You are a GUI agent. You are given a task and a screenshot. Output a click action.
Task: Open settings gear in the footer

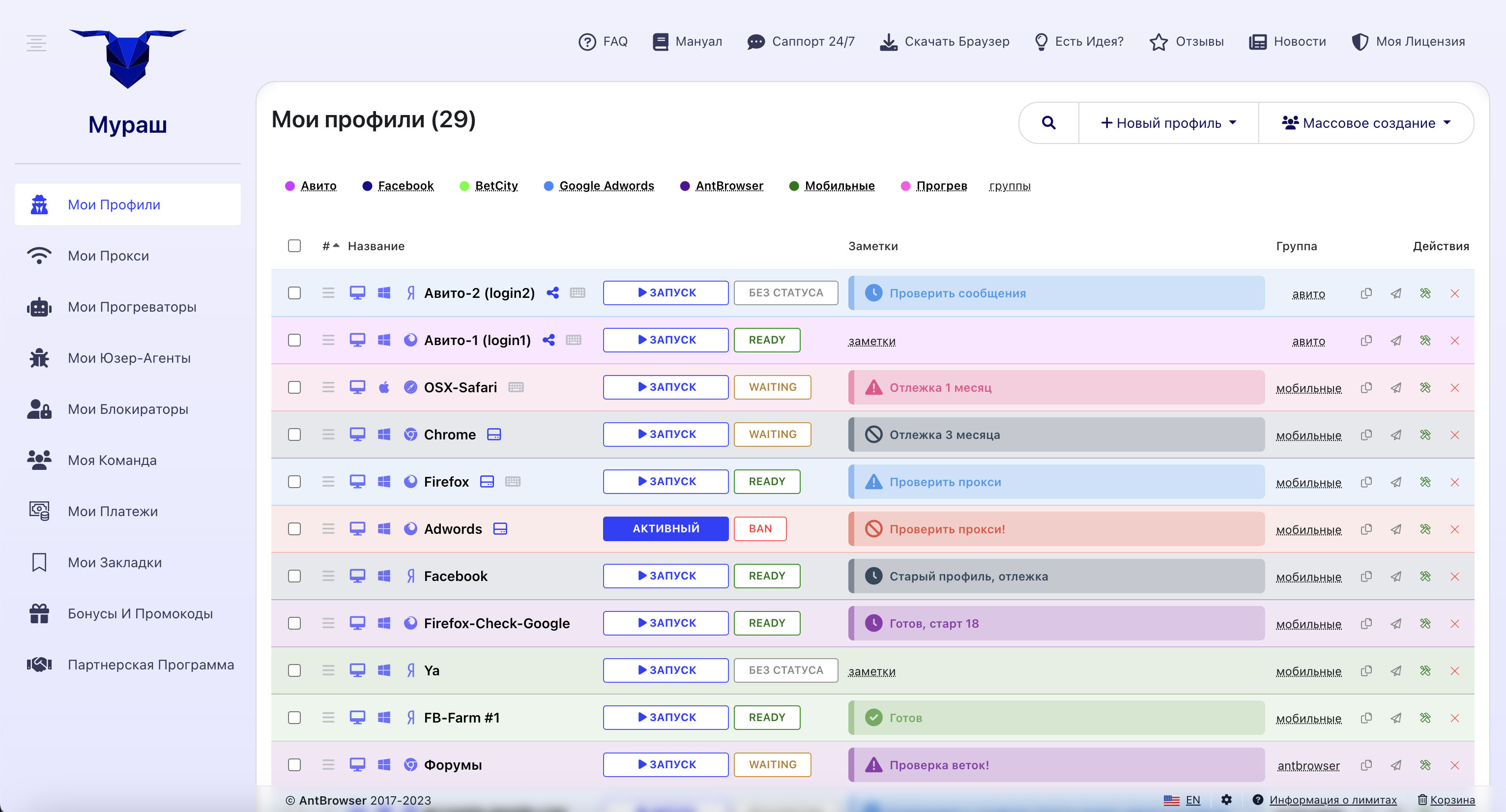click(1226, 800)
